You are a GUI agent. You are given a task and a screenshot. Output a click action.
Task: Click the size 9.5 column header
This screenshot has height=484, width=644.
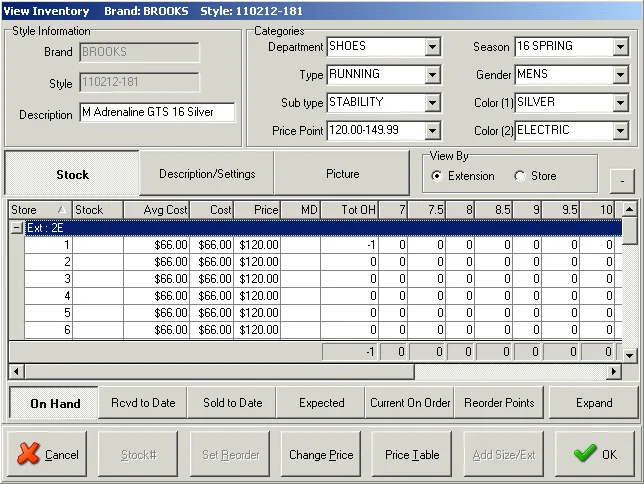pyautogui.click(x=561, y=210)
